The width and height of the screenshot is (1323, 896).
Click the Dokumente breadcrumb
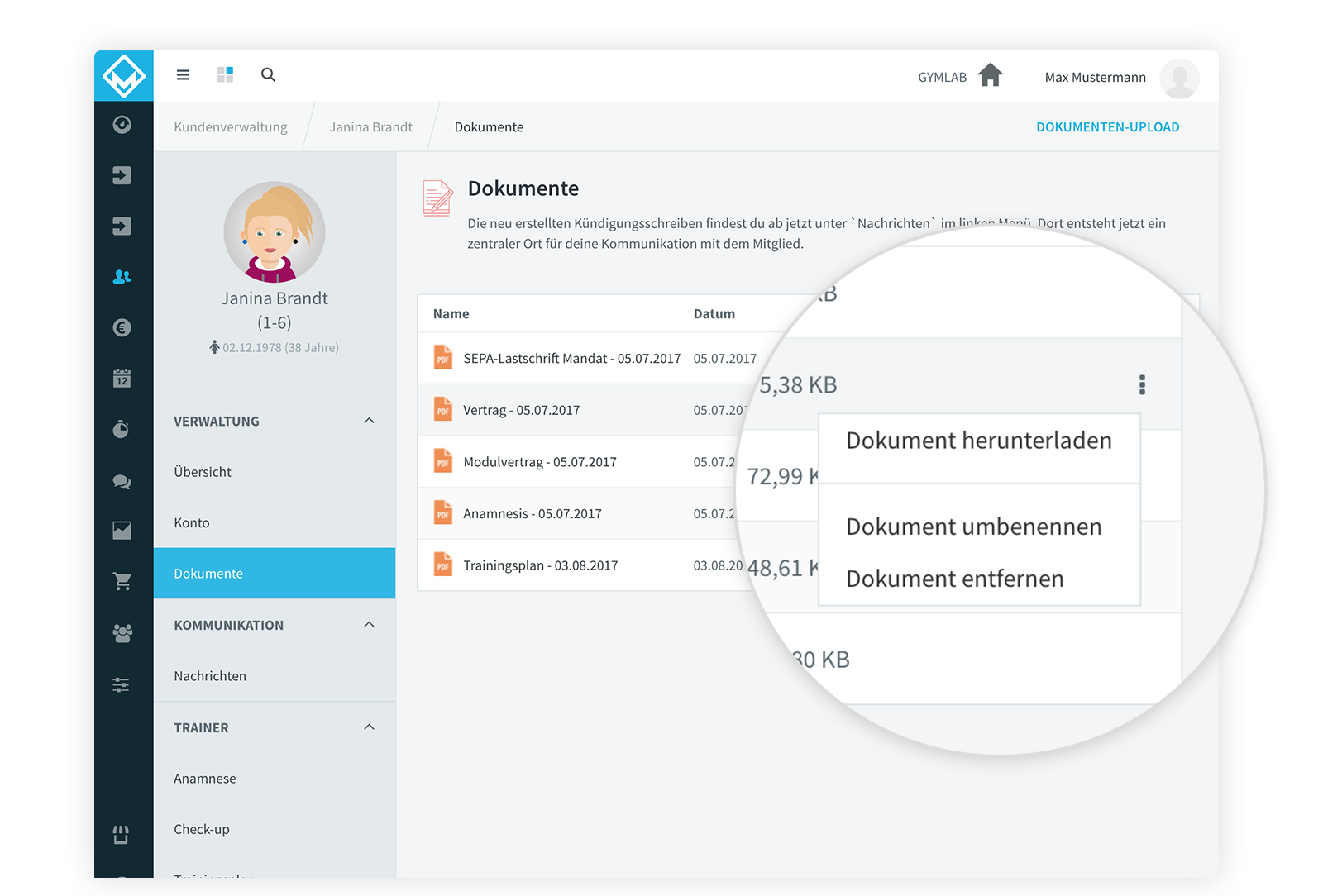pyautogui.click(x=489, y=127)
